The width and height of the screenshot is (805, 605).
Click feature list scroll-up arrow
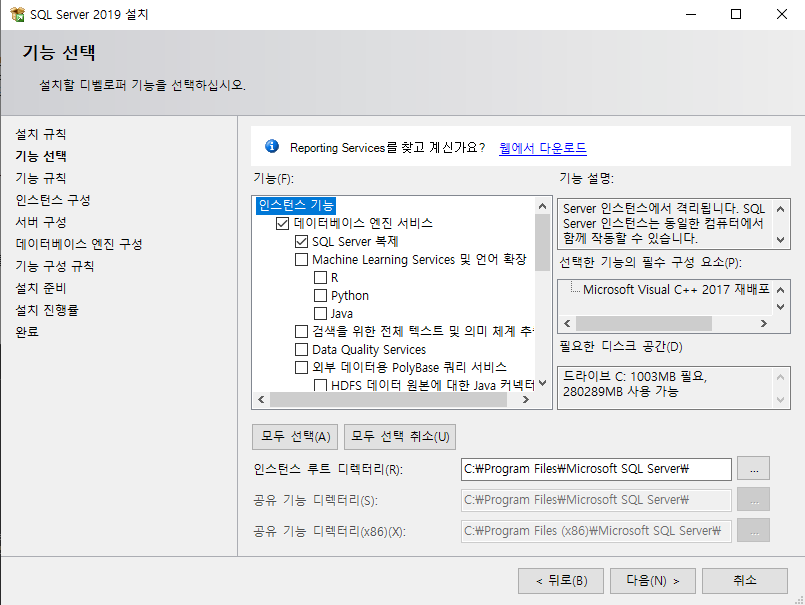click(x=543, y=206)
